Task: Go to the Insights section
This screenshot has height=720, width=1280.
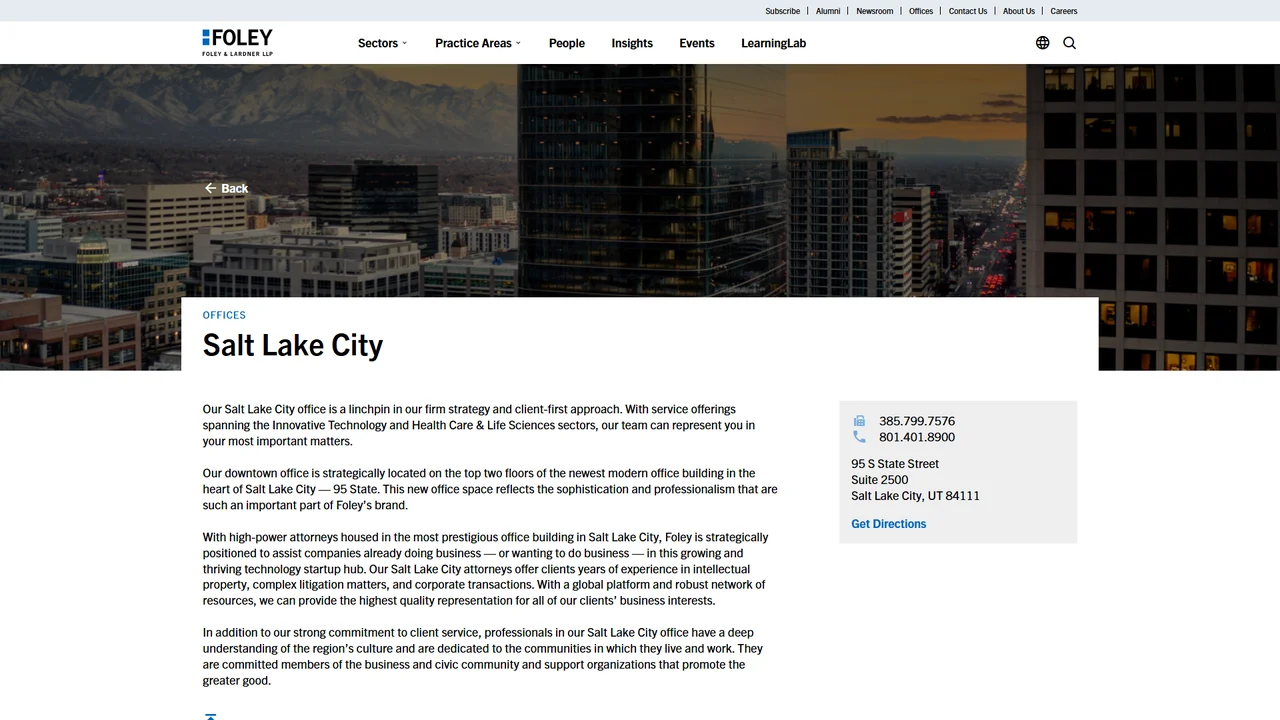Action: click(x=632, y=43)
